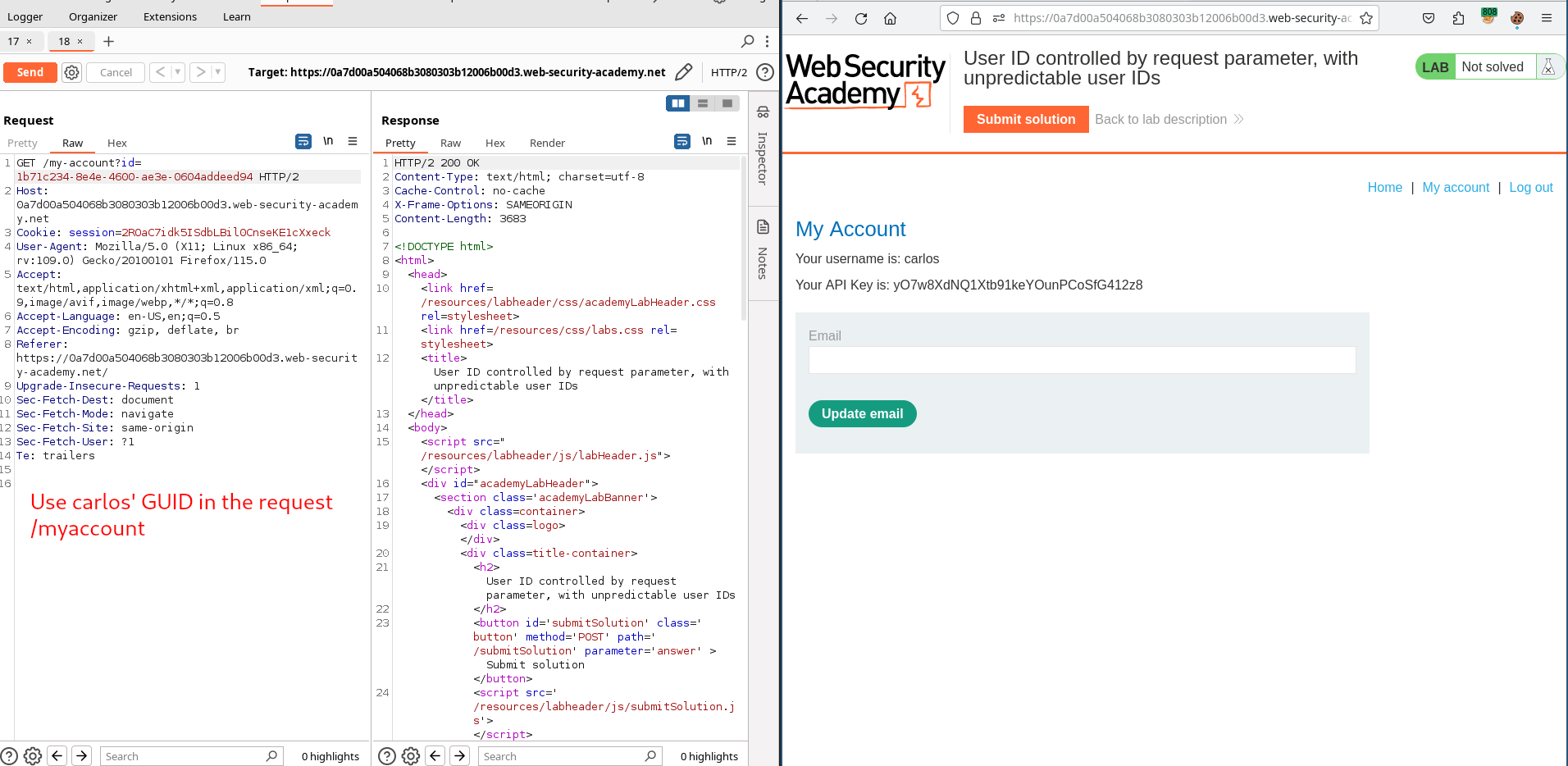Click the HTTP/2 protocol toggle
The width and height of the screenshot is (1568, 766).
729,72
